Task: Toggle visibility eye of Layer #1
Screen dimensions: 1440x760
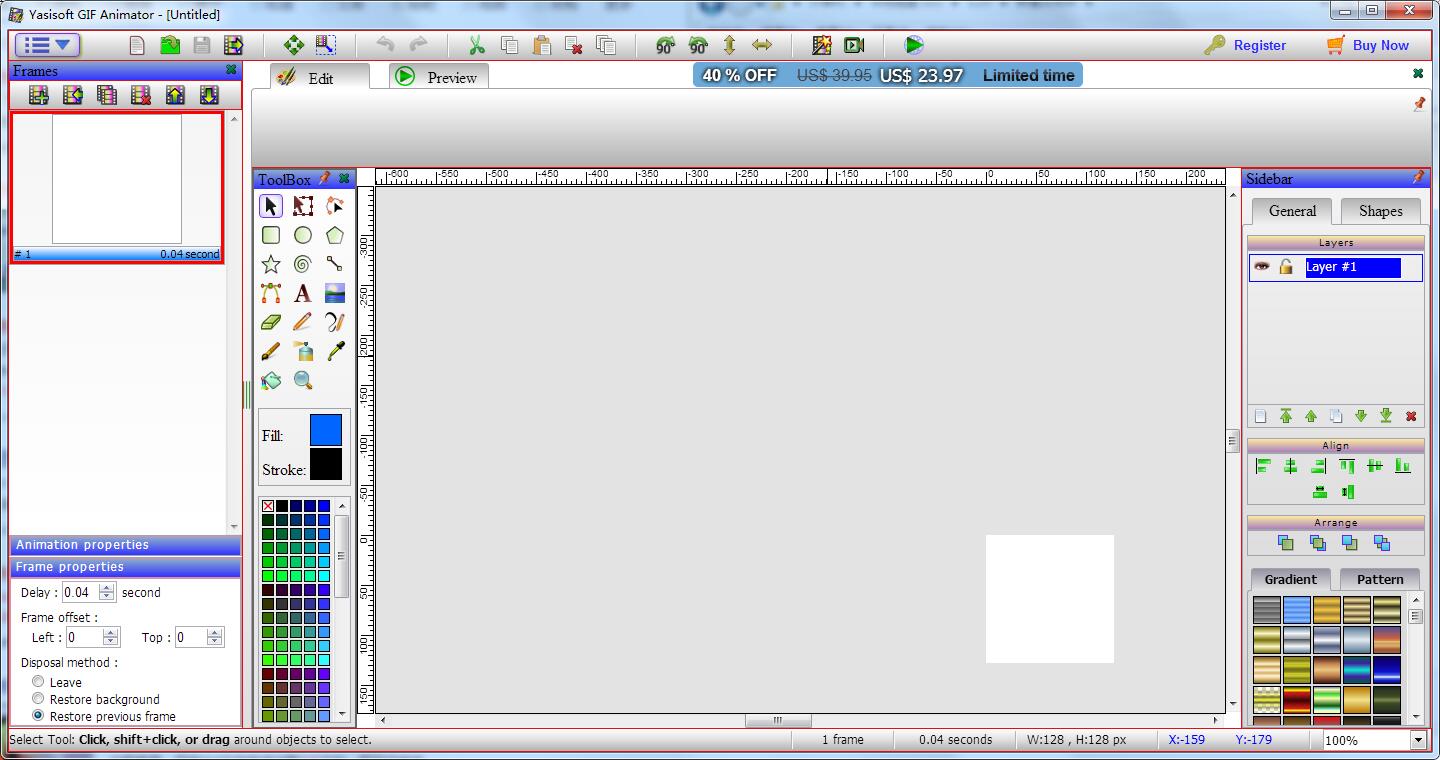Action: point(1262,267)
